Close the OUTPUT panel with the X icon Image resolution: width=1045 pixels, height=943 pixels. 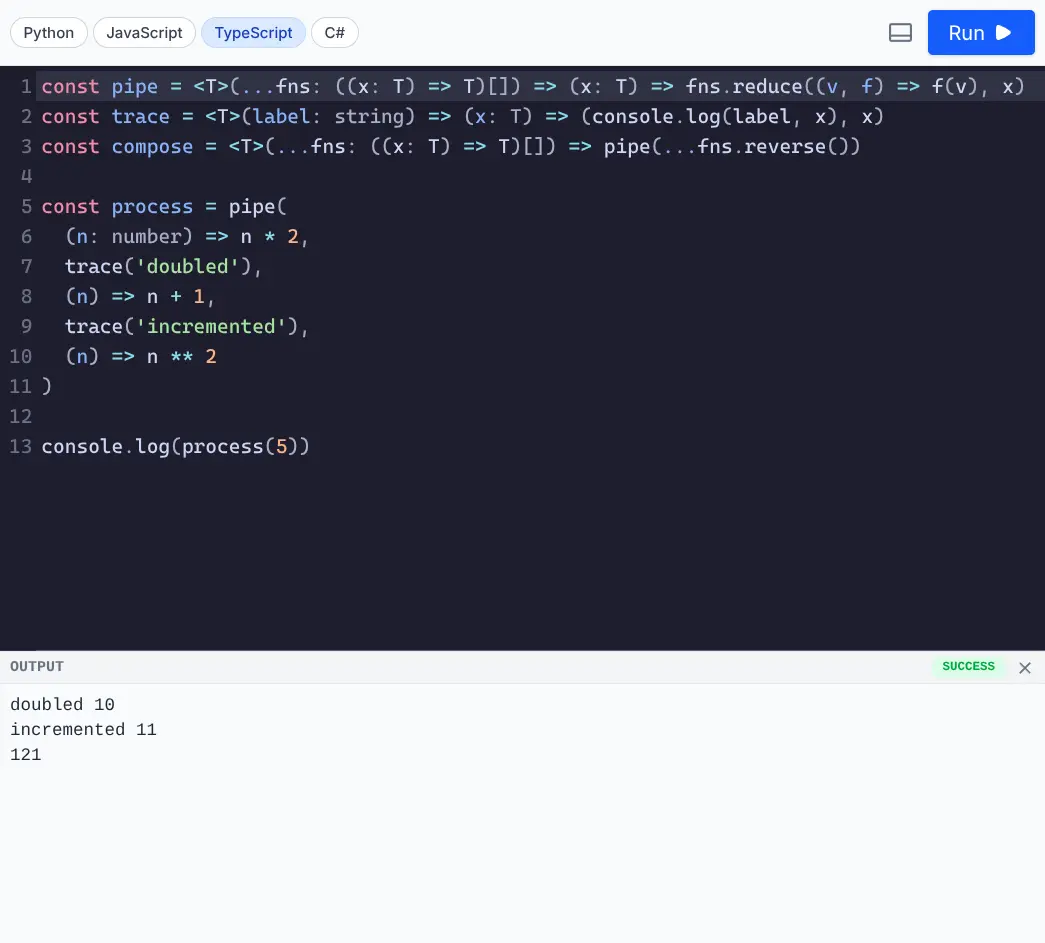(x=1025, y=668)
